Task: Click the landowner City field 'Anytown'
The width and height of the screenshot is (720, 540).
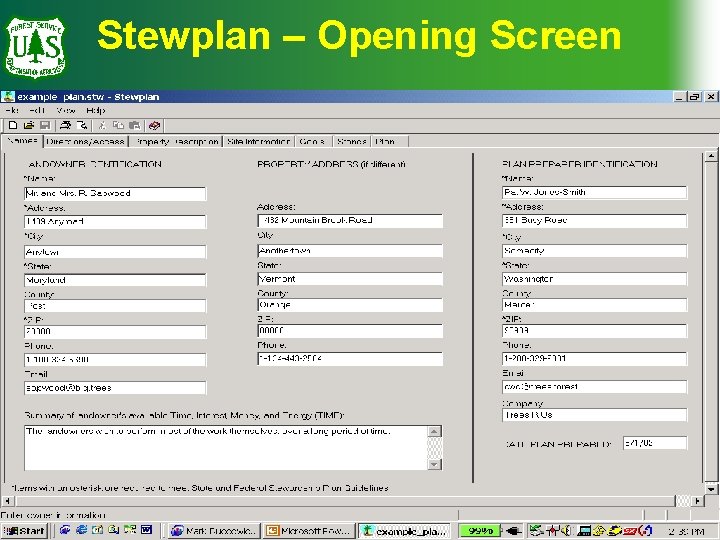Action: (115, 252)
